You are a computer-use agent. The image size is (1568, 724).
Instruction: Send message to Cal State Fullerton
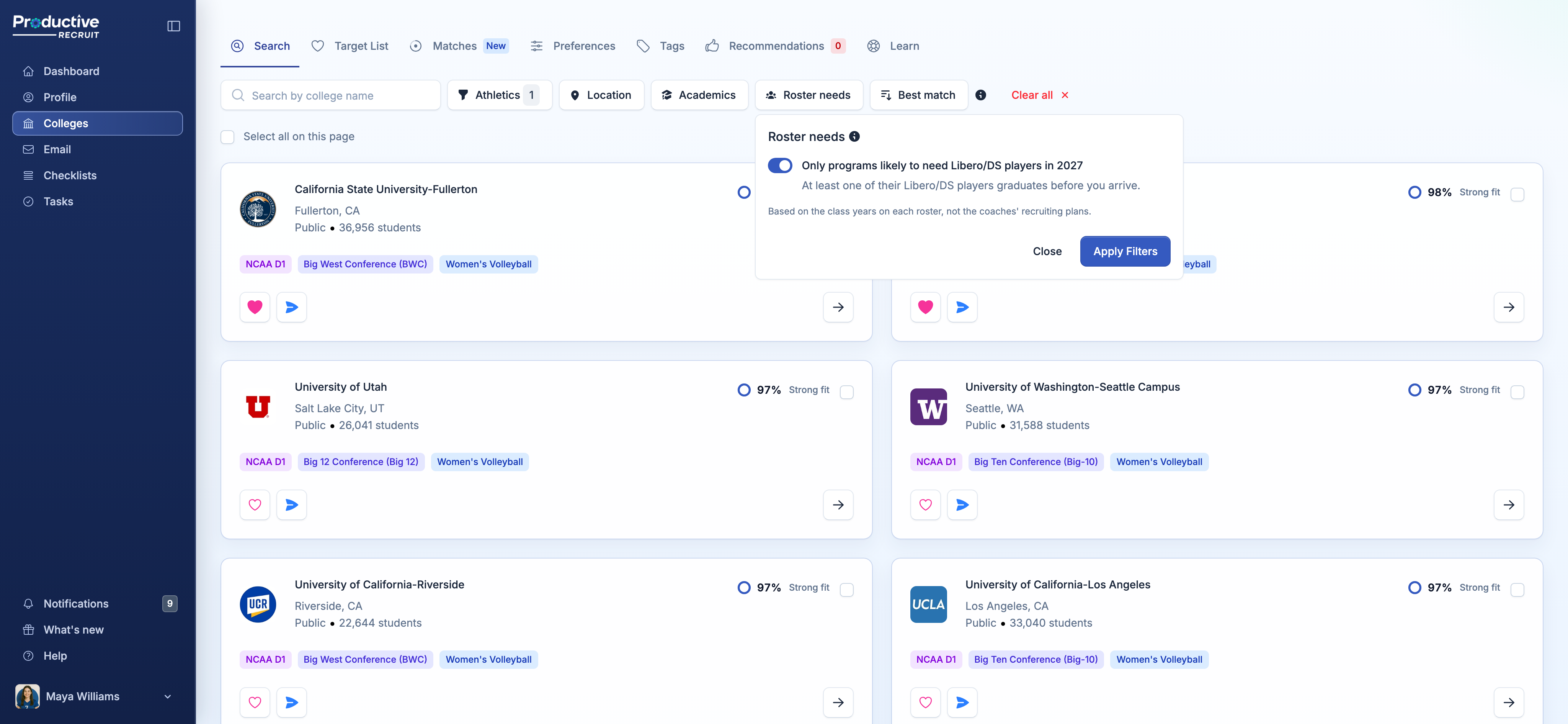[x=292, y=307]
